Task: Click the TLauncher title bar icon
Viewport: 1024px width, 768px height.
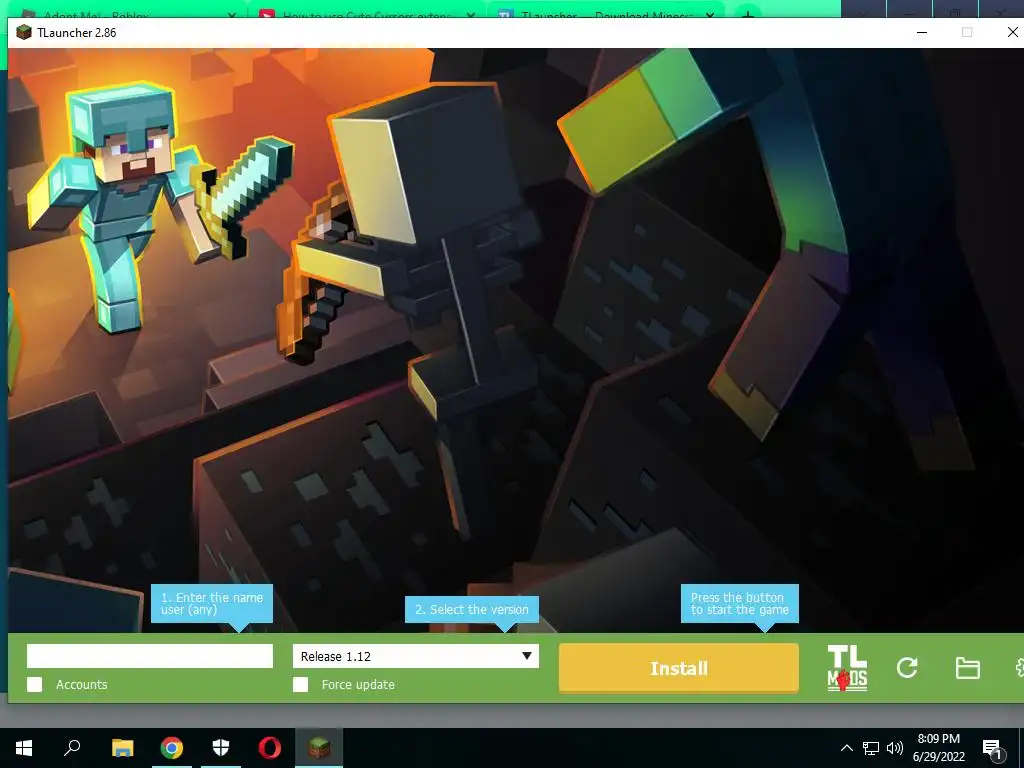Action: 24,33
